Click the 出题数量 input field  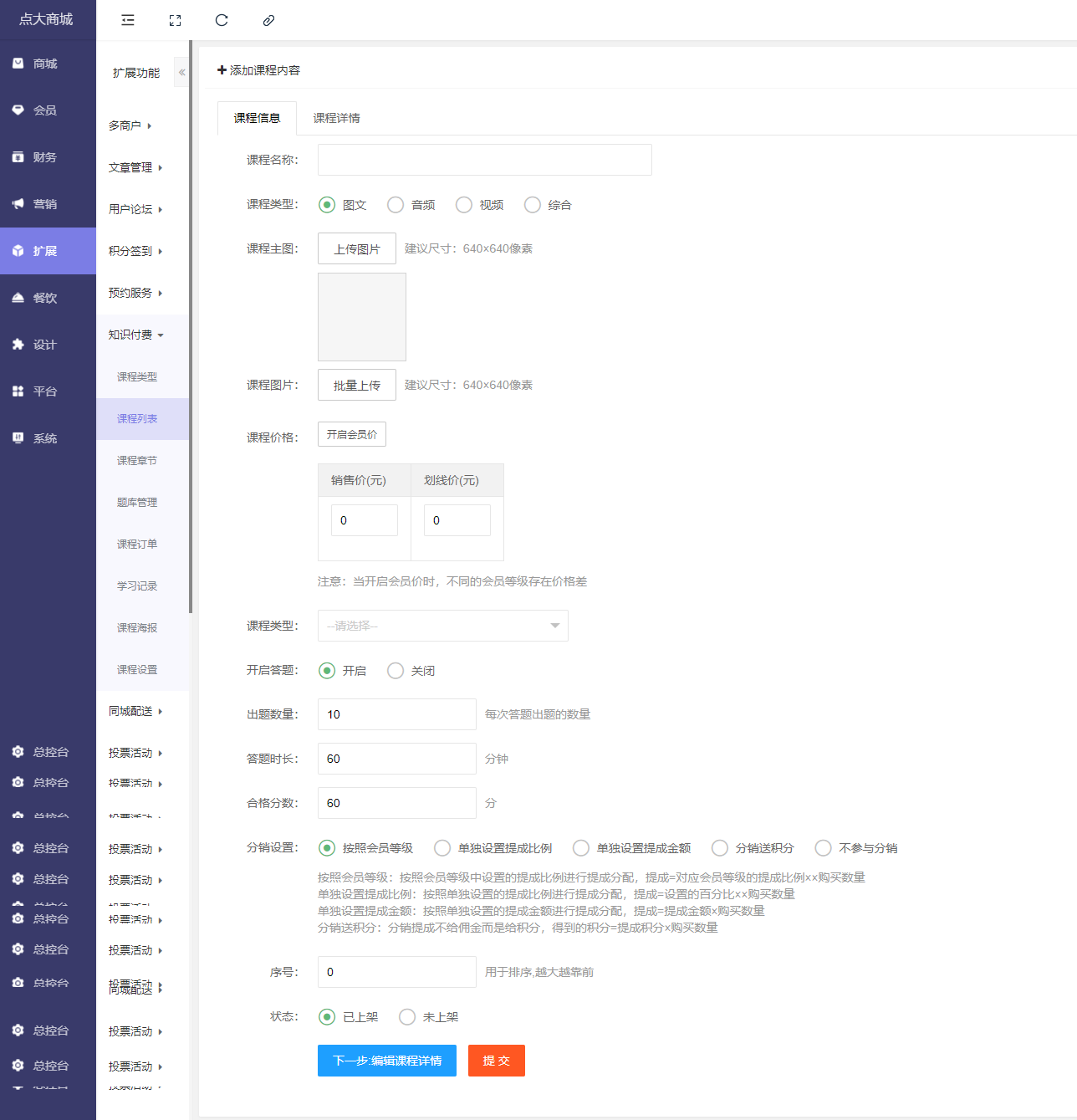point(397,714)
